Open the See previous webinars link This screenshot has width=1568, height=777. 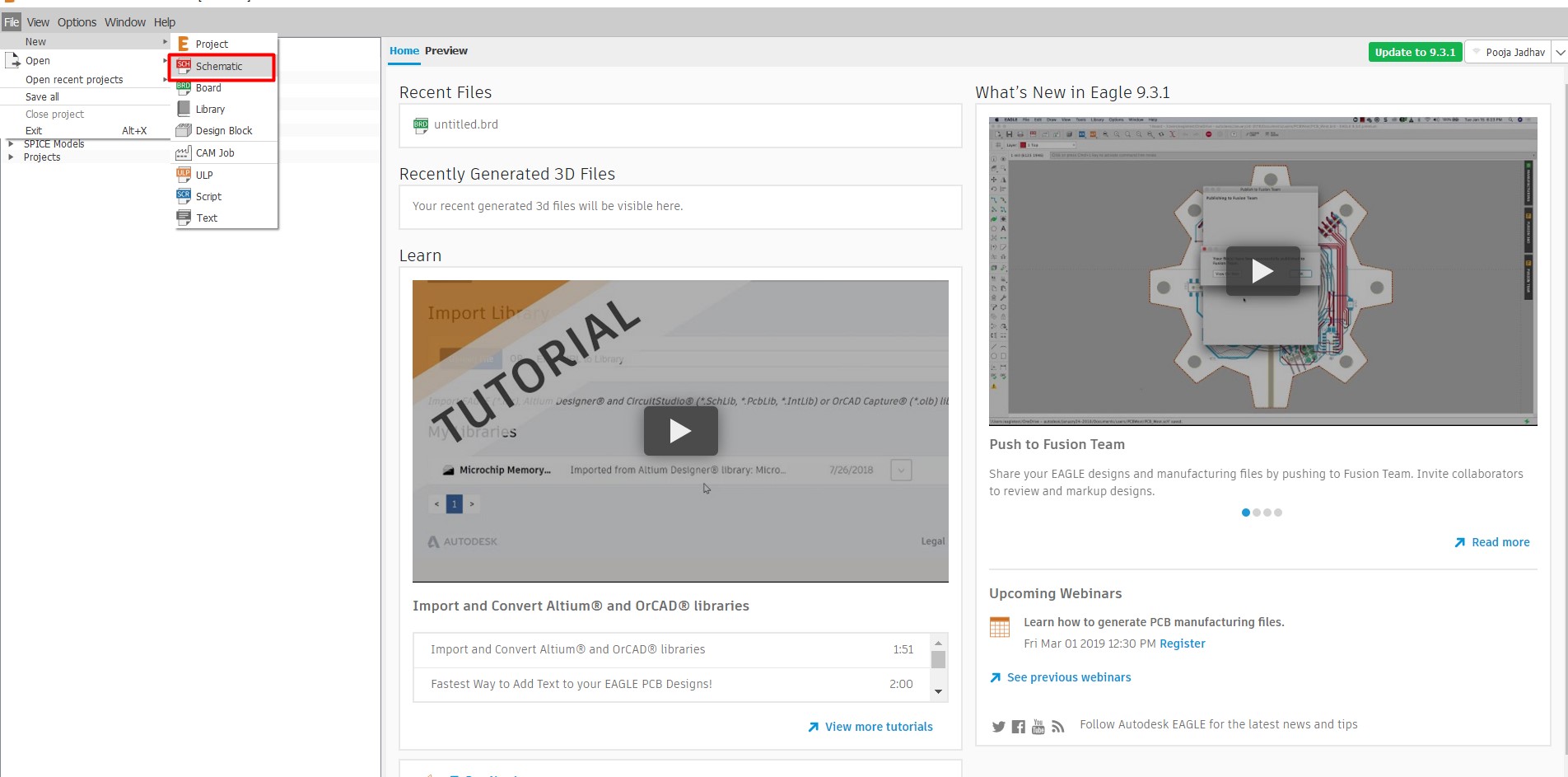[1061, 677]
